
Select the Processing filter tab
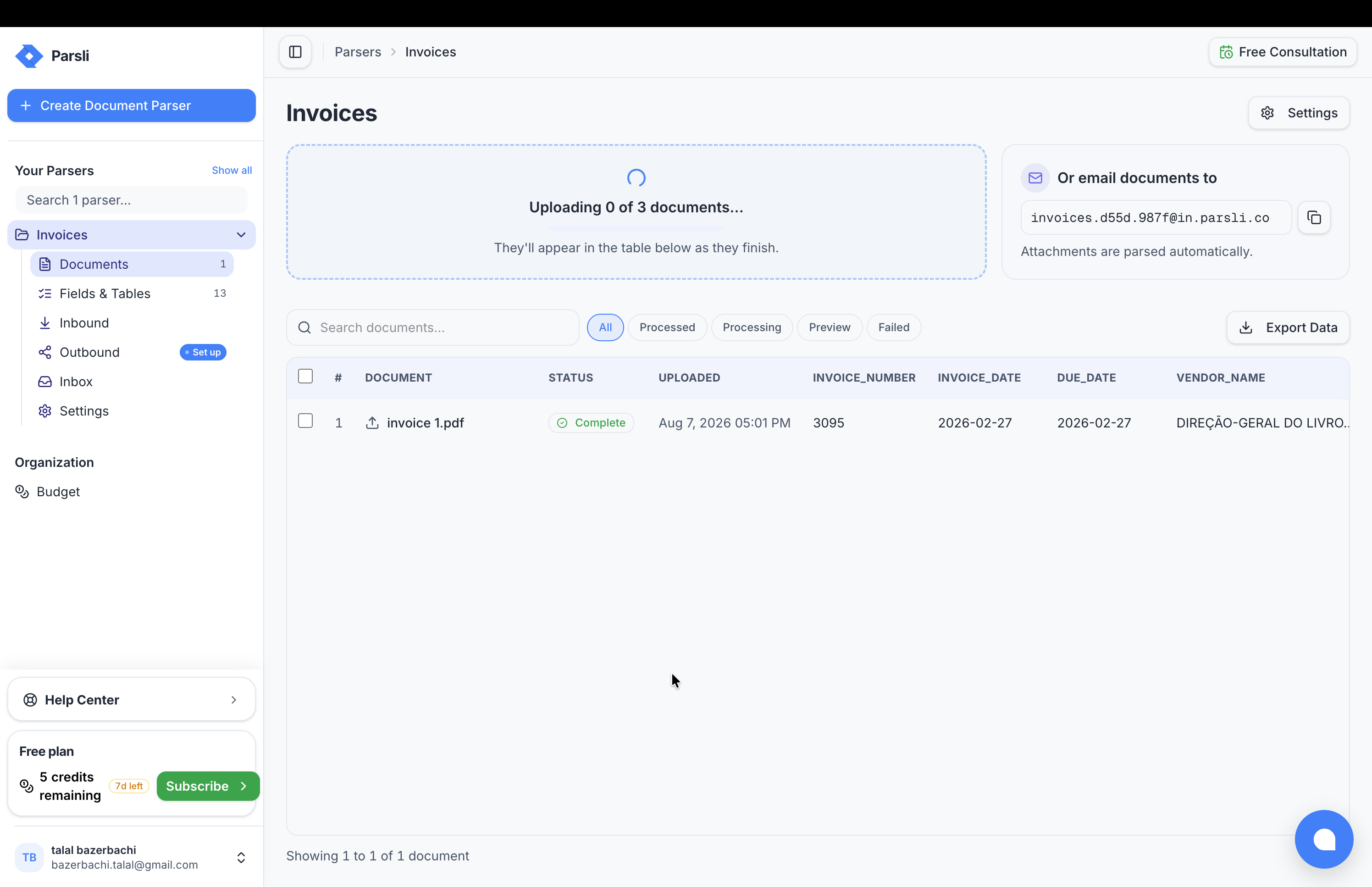tap(752, 327)
